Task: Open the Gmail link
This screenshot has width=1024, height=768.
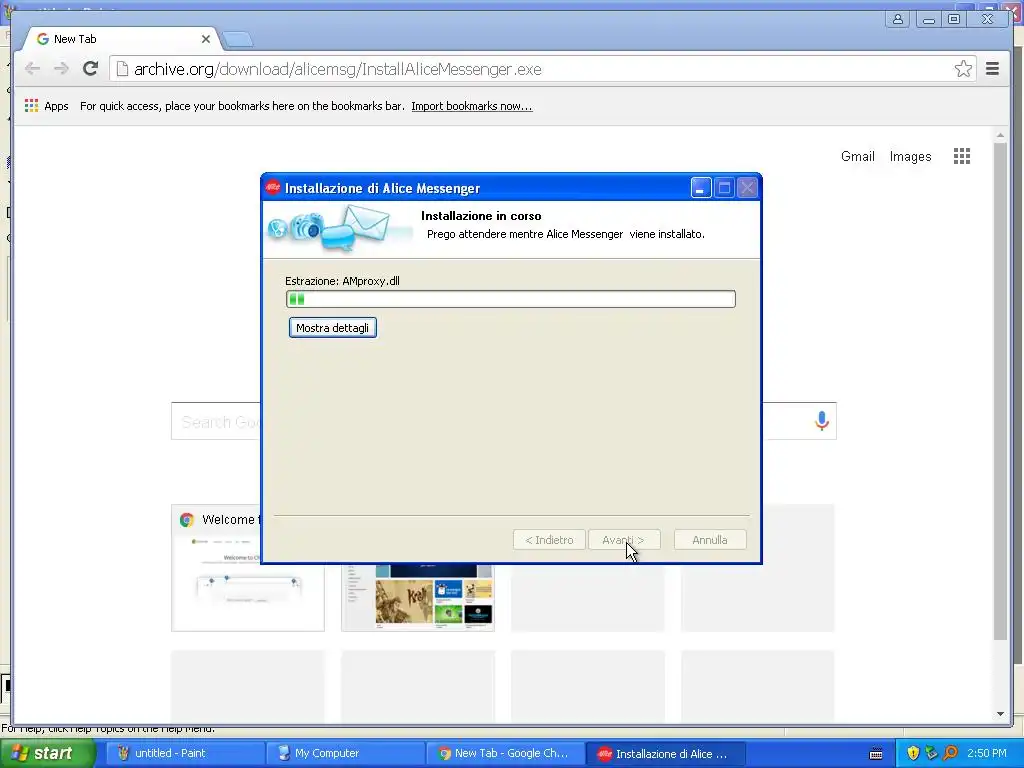Action: (x=857, y=156)
